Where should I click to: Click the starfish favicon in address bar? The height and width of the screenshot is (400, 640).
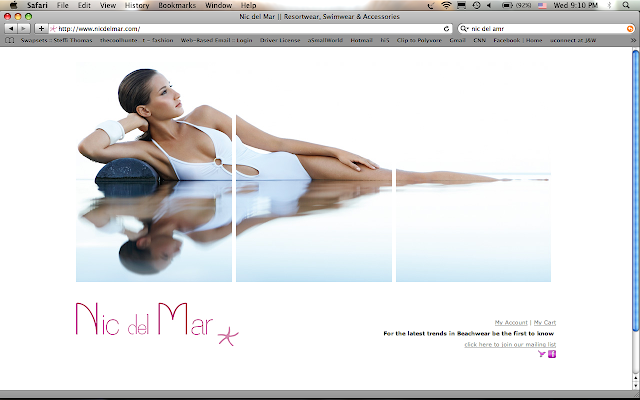[x=53, y=29]
